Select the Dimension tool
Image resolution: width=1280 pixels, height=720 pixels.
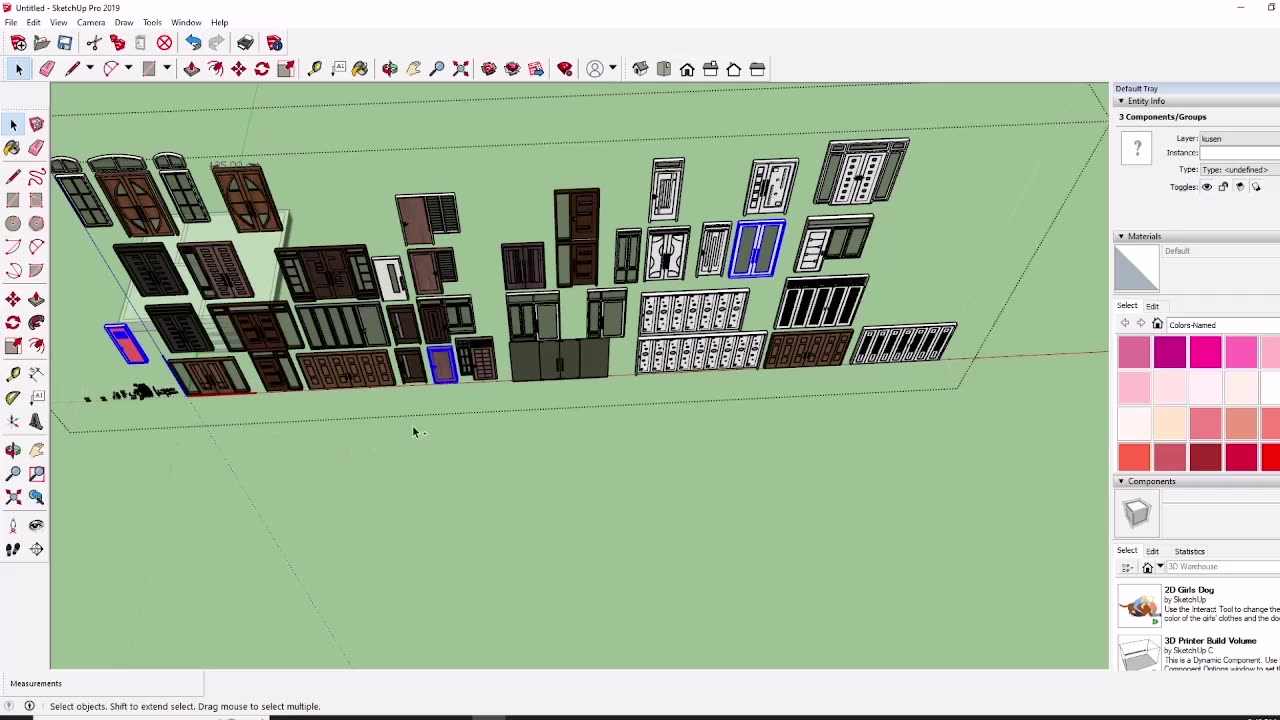36,374
